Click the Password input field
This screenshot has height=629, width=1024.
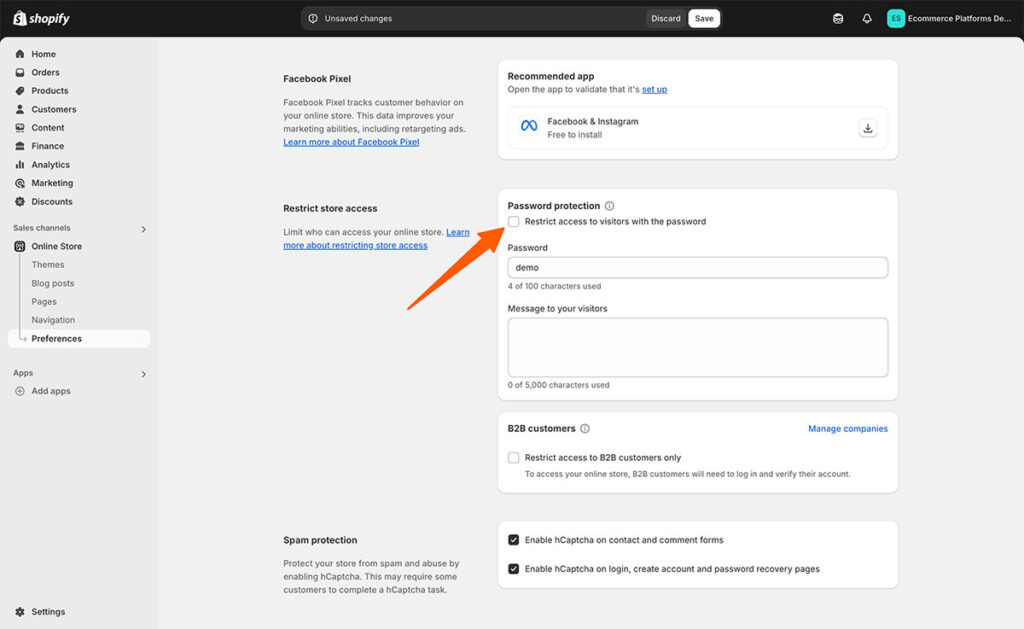coord(697,268)
